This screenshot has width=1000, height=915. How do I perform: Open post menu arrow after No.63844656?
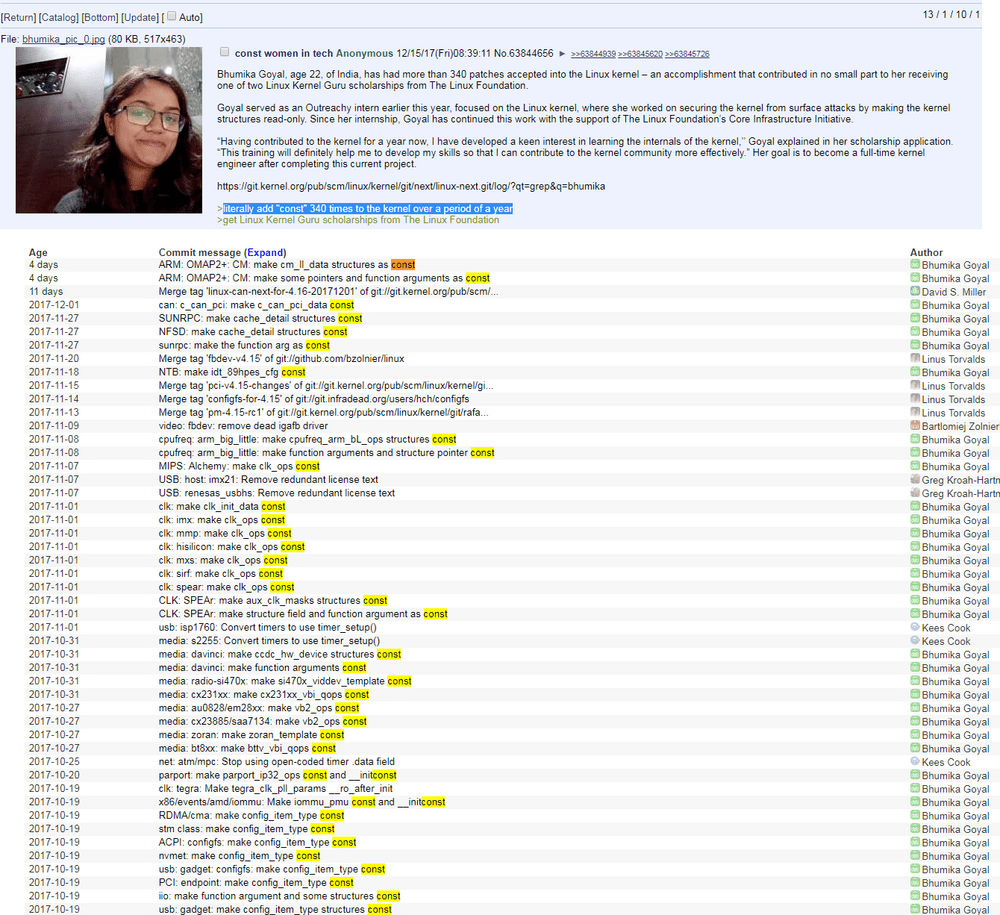tap(562, 54)
